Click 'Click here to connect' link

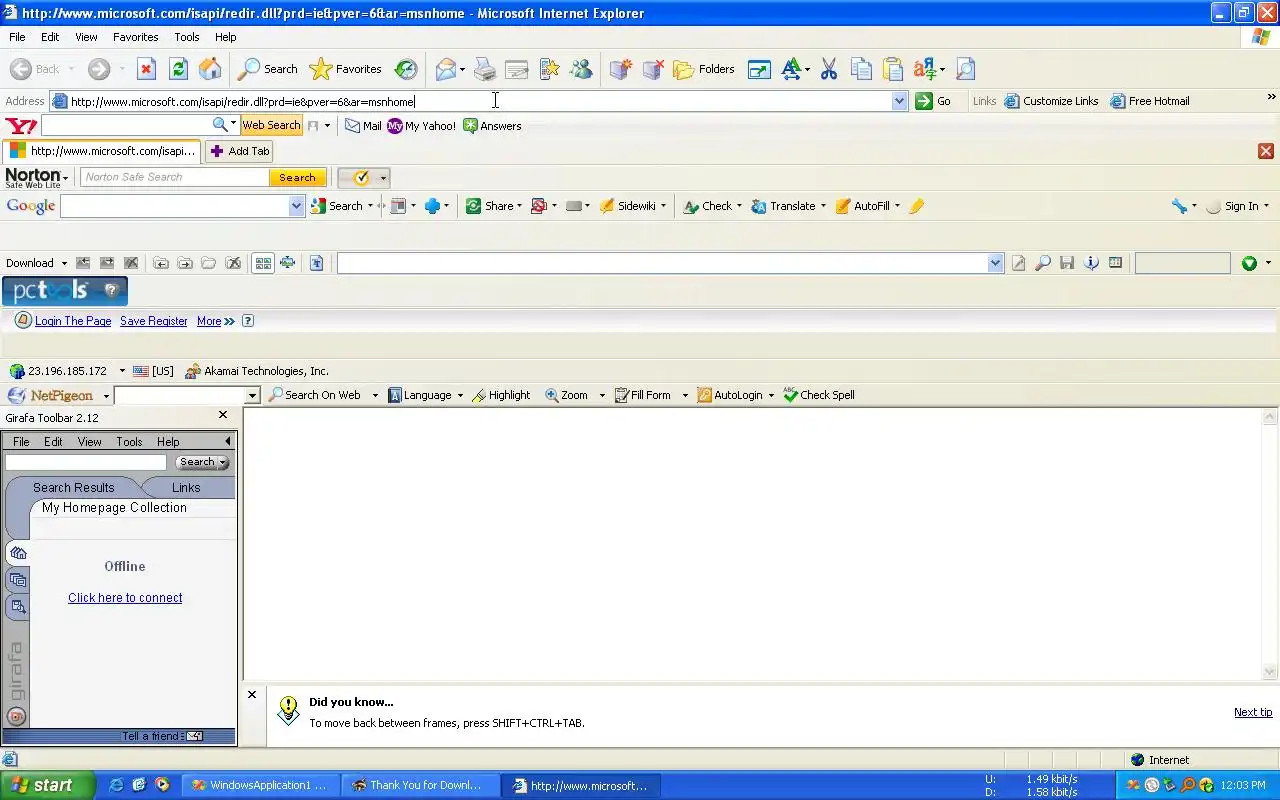[x=125, y=598]
